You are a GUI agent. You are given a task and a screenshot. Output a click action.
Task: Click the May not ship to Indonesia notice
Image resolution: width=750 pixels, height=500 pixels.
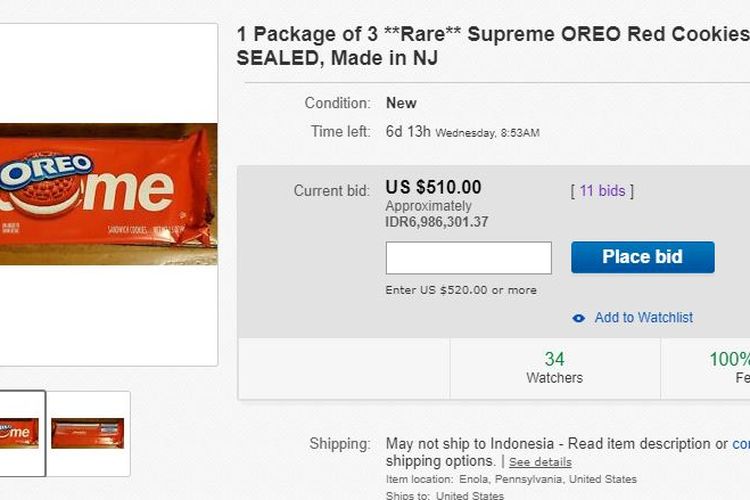(548, 444)
